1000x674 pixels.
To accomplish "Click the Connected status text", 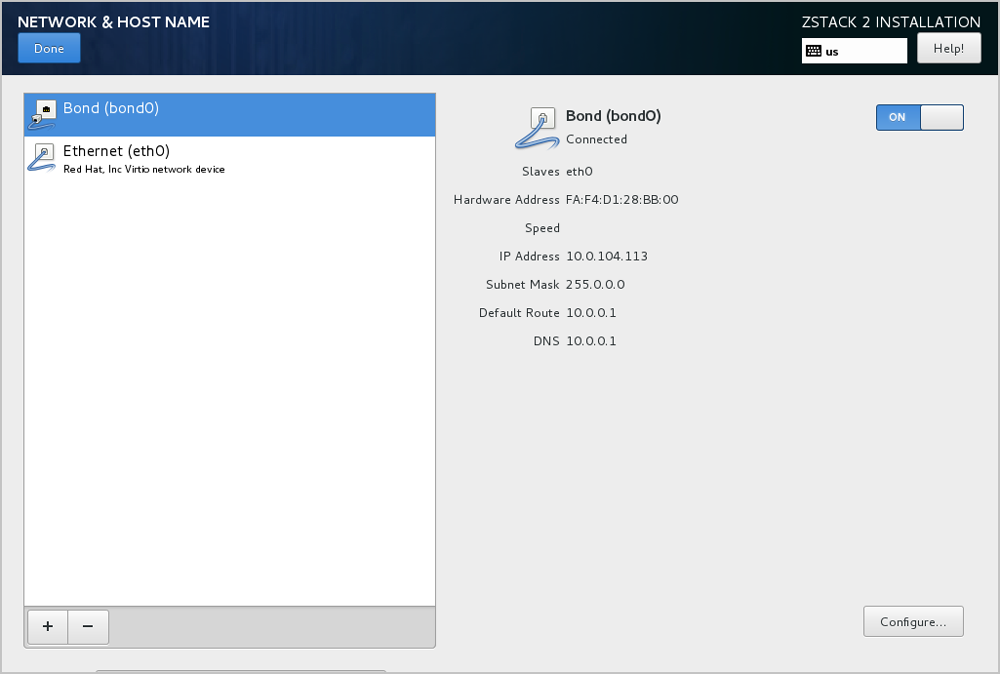I will pos(596,140).
